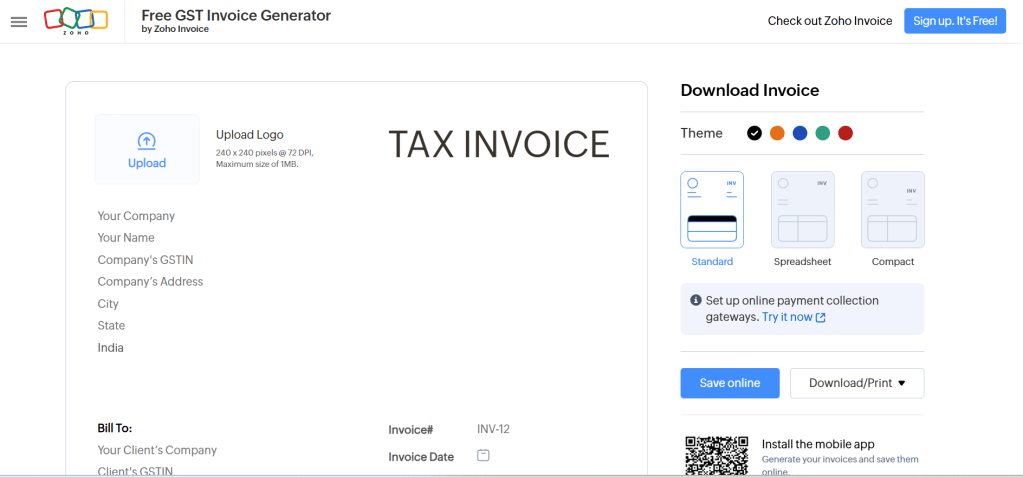Viewport: 1023px width, 477px height.
Task: Choose the orange theme color
Action: [777, 133]
